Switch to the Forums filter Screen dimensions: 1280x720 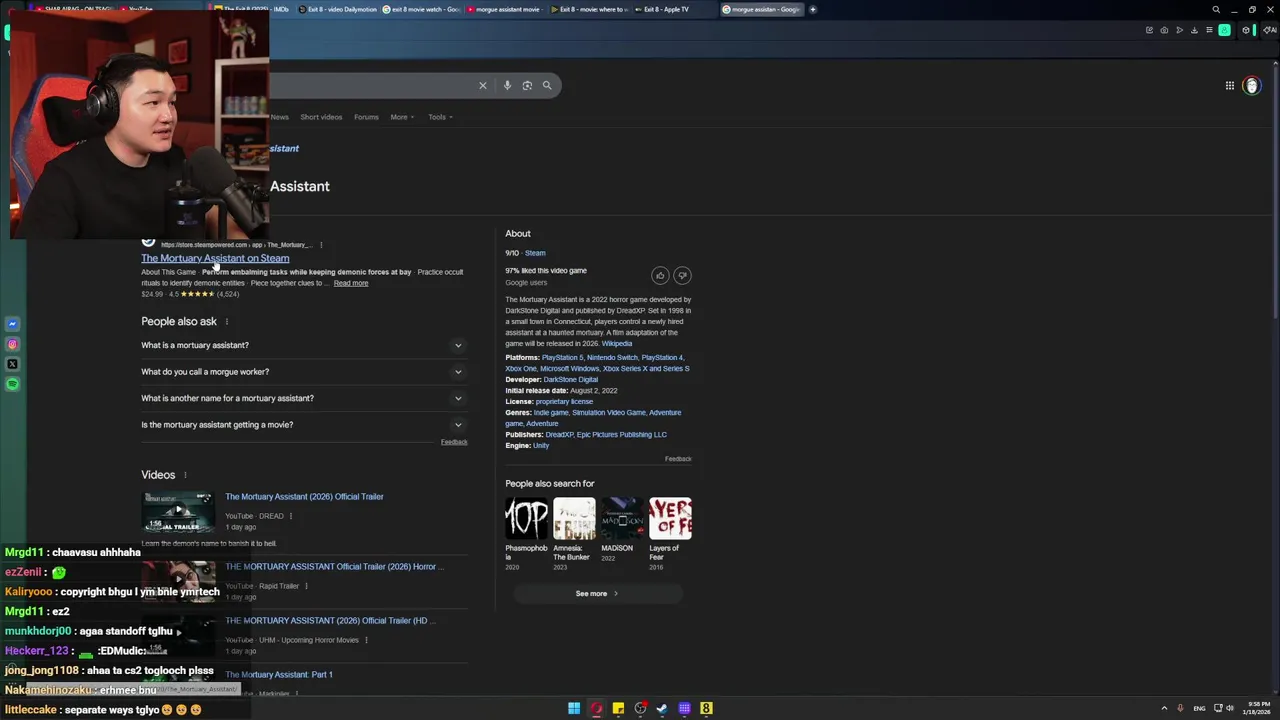366,117
